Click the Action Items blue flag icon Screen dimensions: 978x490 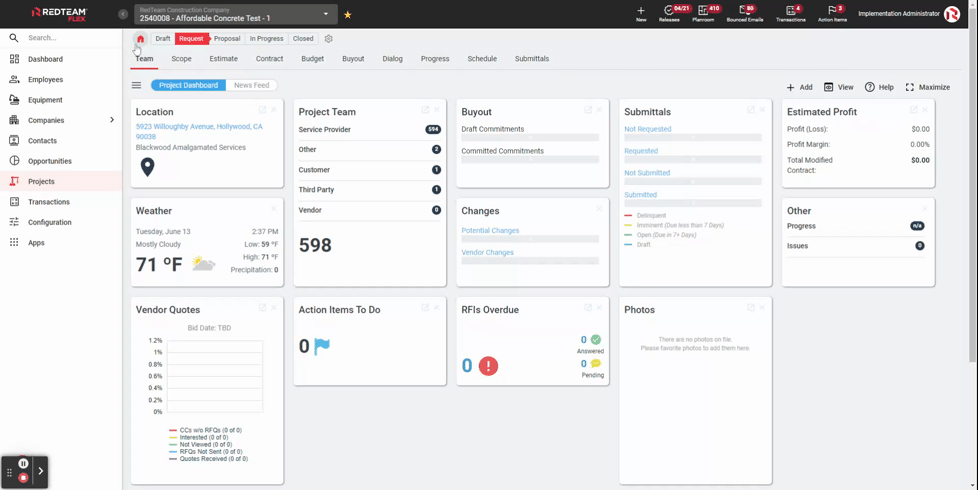(x=322, y=346)
